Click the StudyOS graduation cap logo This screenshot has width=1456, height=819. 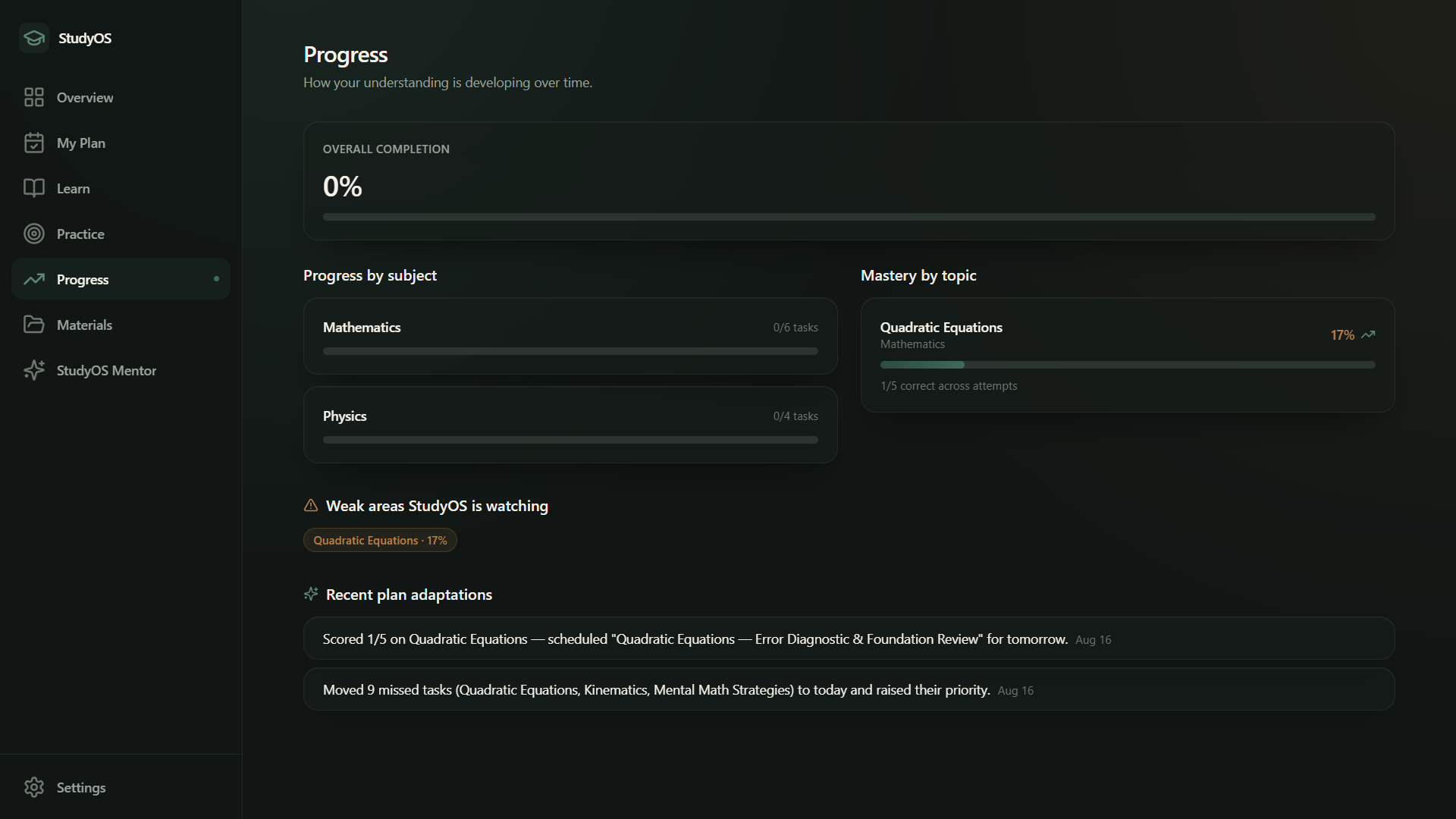(x=34, y=38)
